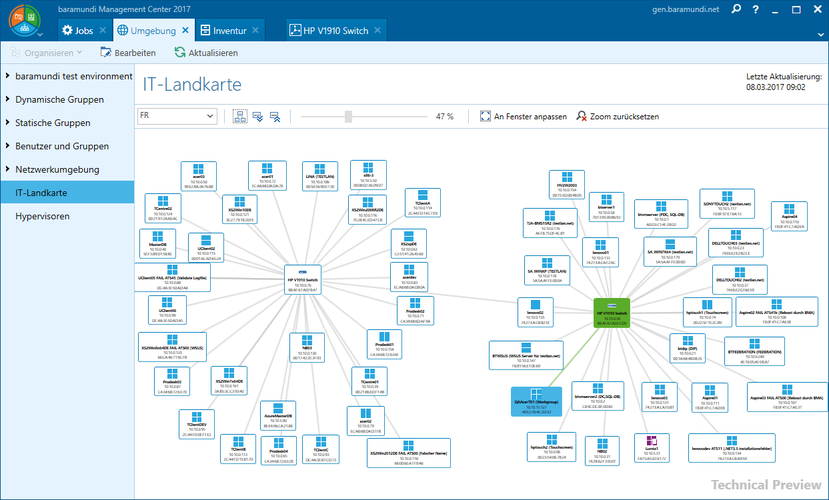Select the acer03 computer node
829x500 pixels.
tap(198, 176)
